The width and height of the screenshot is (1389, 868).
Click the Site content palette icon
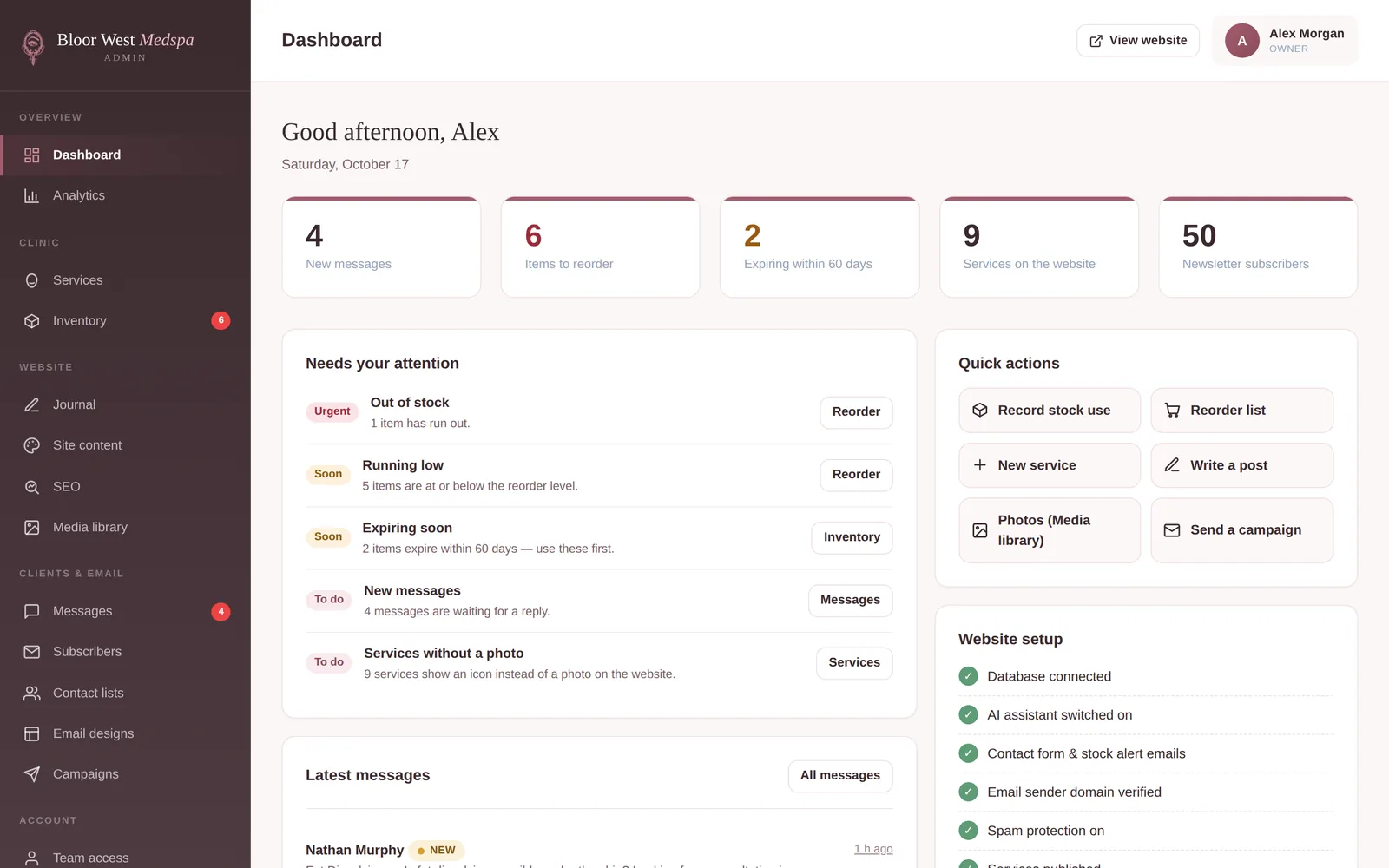click(x=32, y=445)
